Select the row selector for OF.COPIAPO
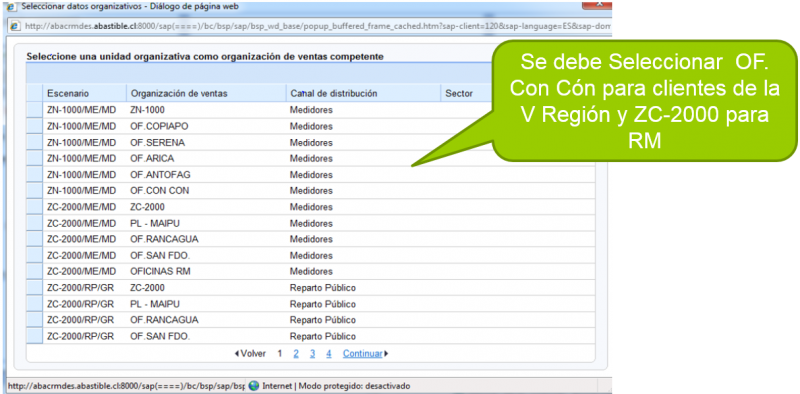This screenshot has height=394, width=800. [35, 126]
